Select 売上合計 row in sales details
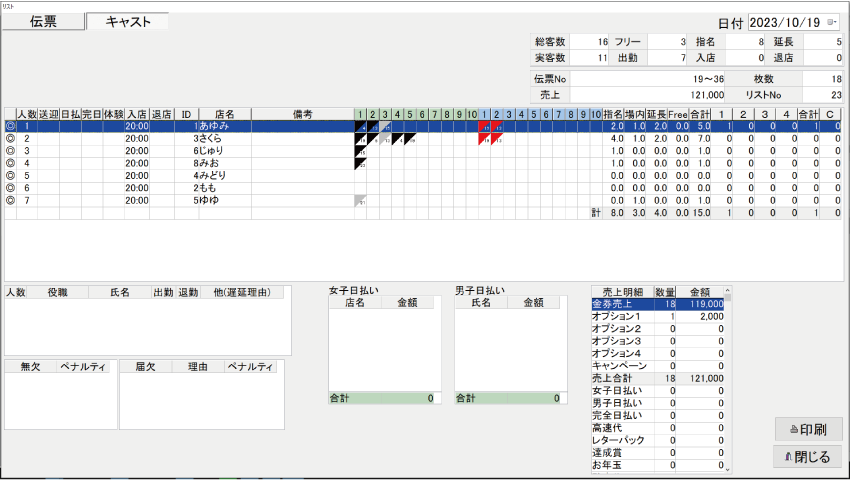 pyautogui.click(x=658, y=379)
